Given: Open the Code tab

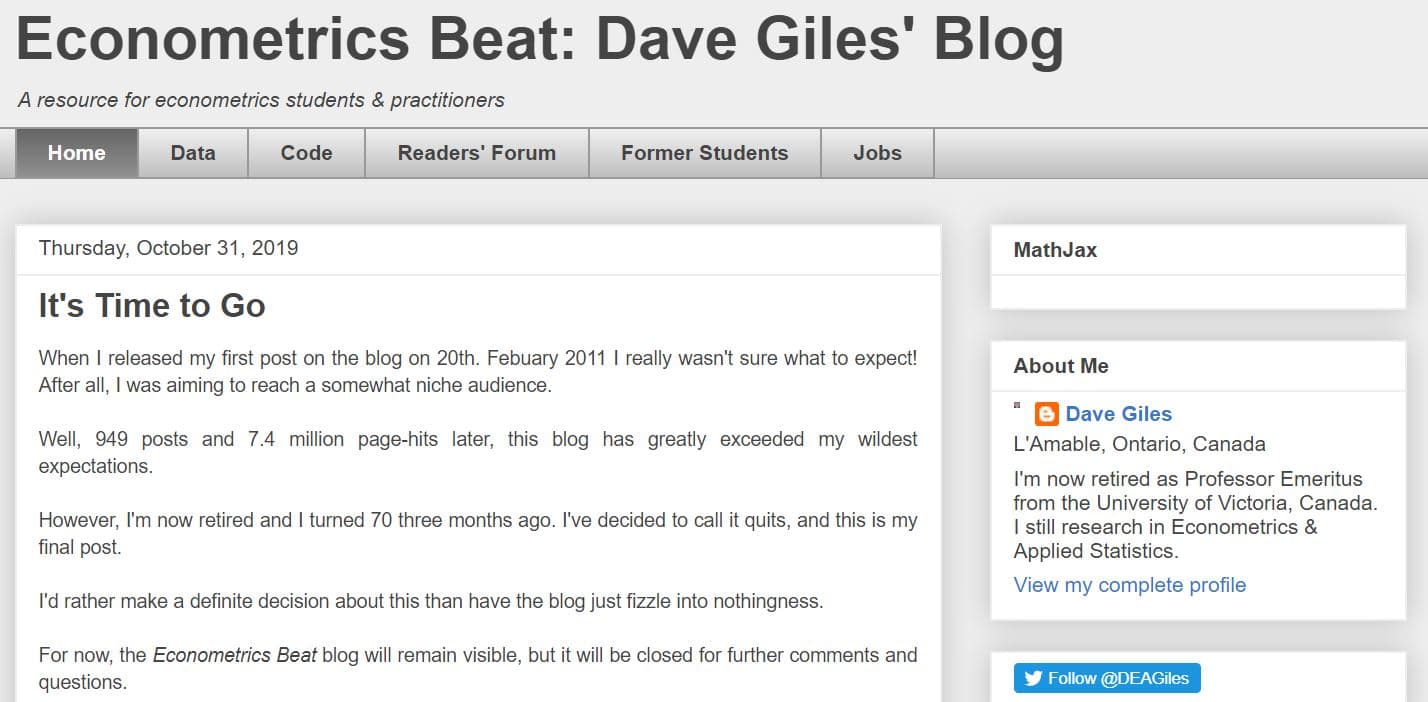Looking at the screenshot, I should 305,153.
